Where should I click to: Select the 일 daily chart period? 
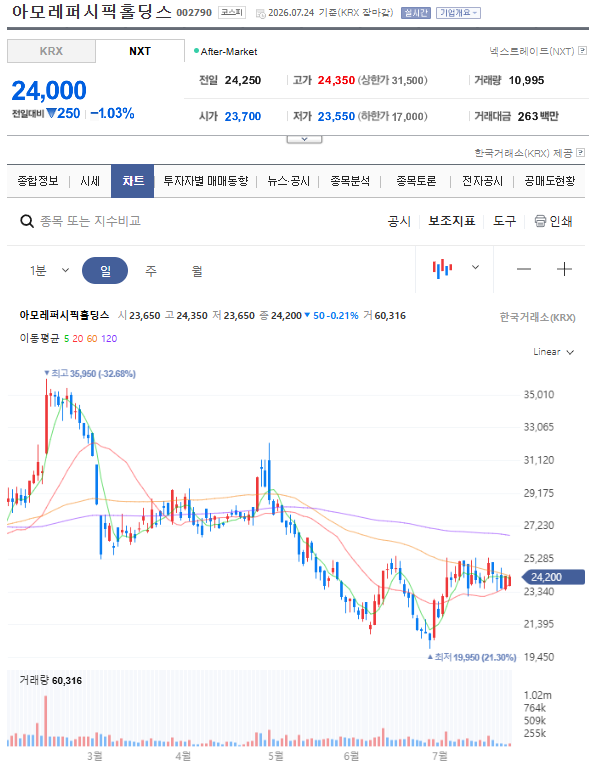point(105,271)
